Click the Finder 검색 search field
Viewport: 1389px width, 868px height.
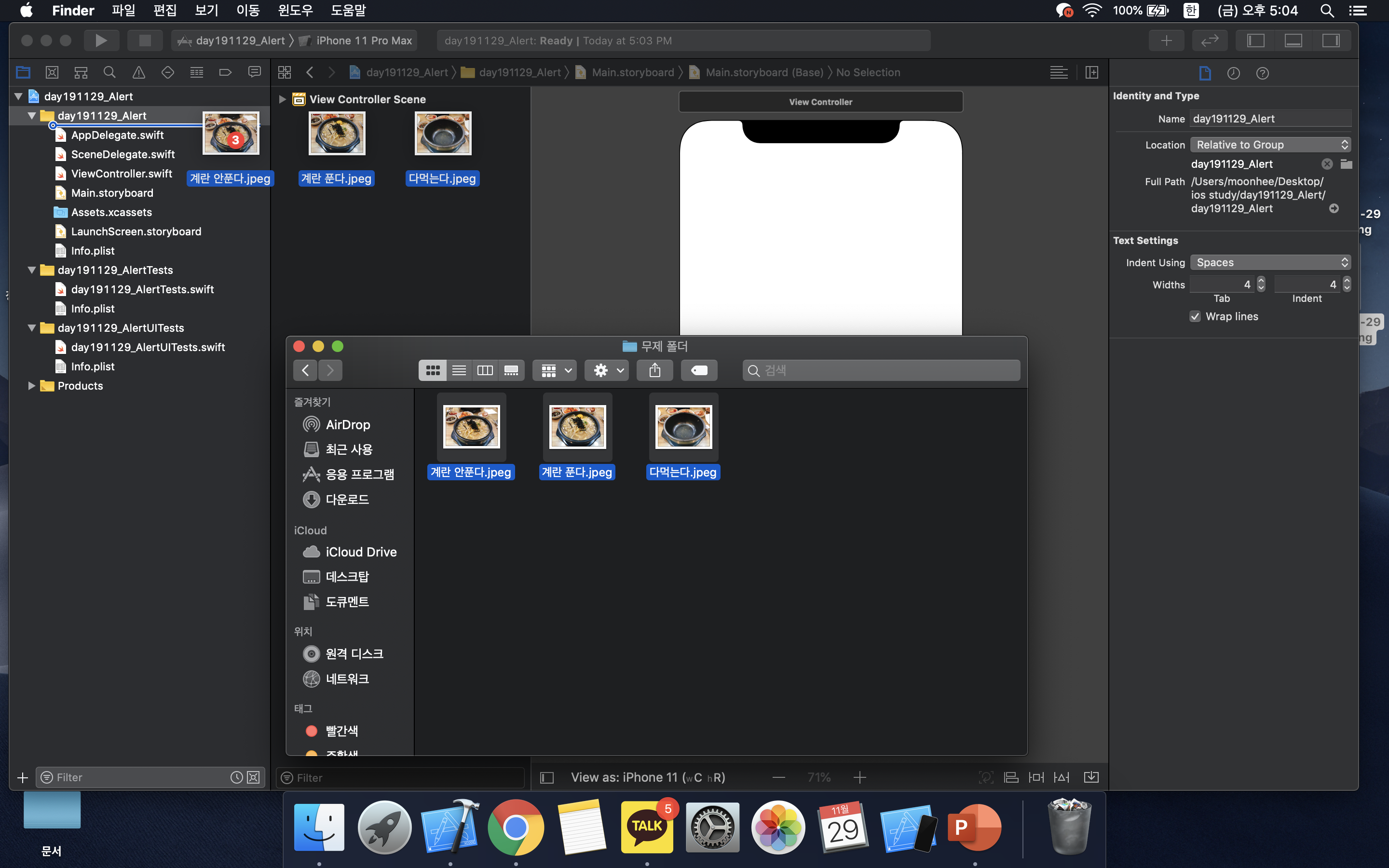pos(881,370)
